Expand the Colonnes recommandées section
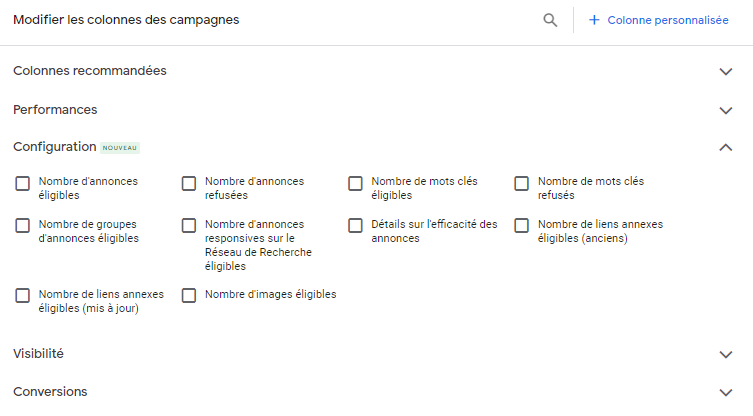The width and height of the screenshot is (753, 416). (x=726, y=71)
